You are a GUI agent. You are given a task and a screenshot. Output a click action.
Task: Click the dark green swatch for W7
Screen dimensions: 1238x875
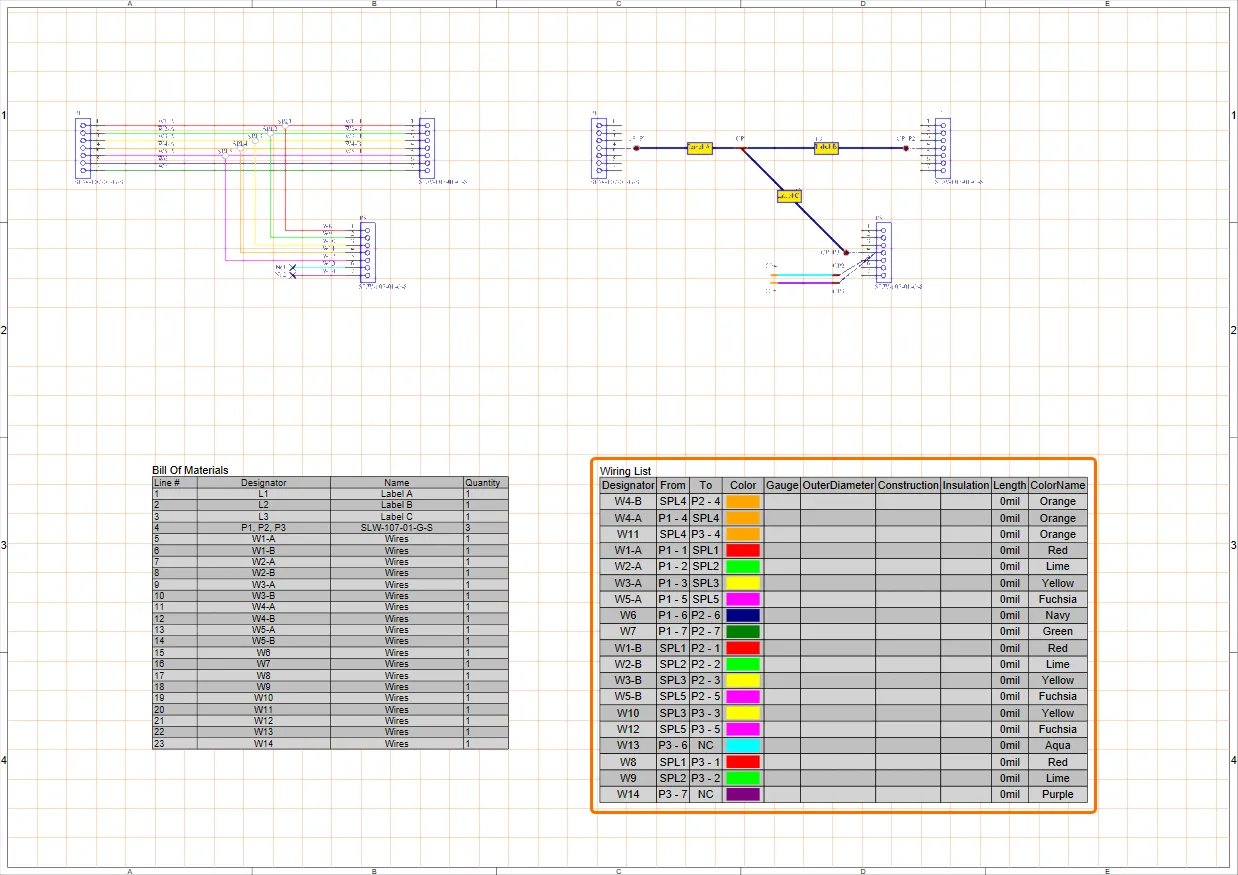click(x=743, y=631)
